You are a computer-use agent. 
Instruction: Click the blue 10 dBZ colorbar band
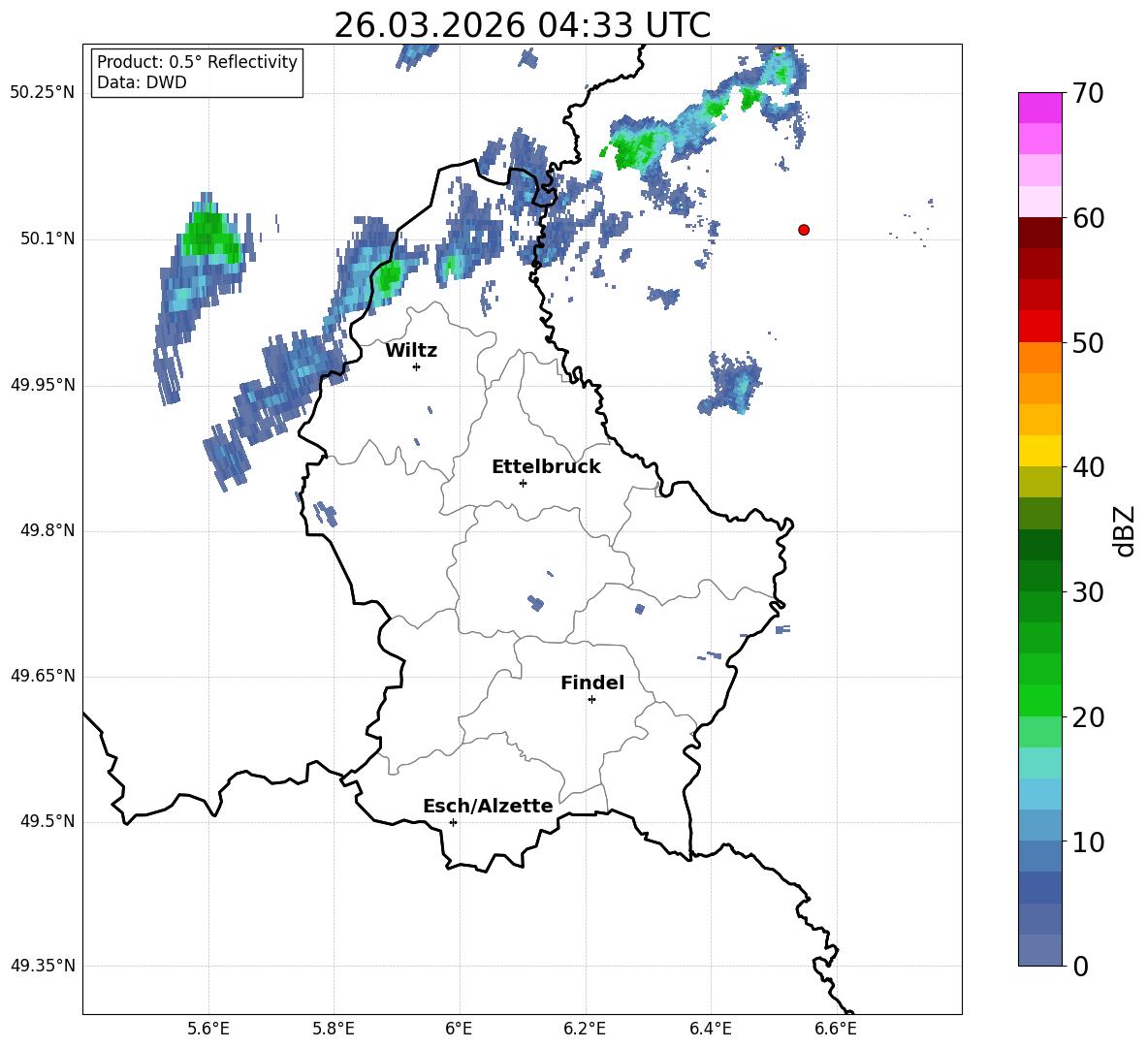1039,825
